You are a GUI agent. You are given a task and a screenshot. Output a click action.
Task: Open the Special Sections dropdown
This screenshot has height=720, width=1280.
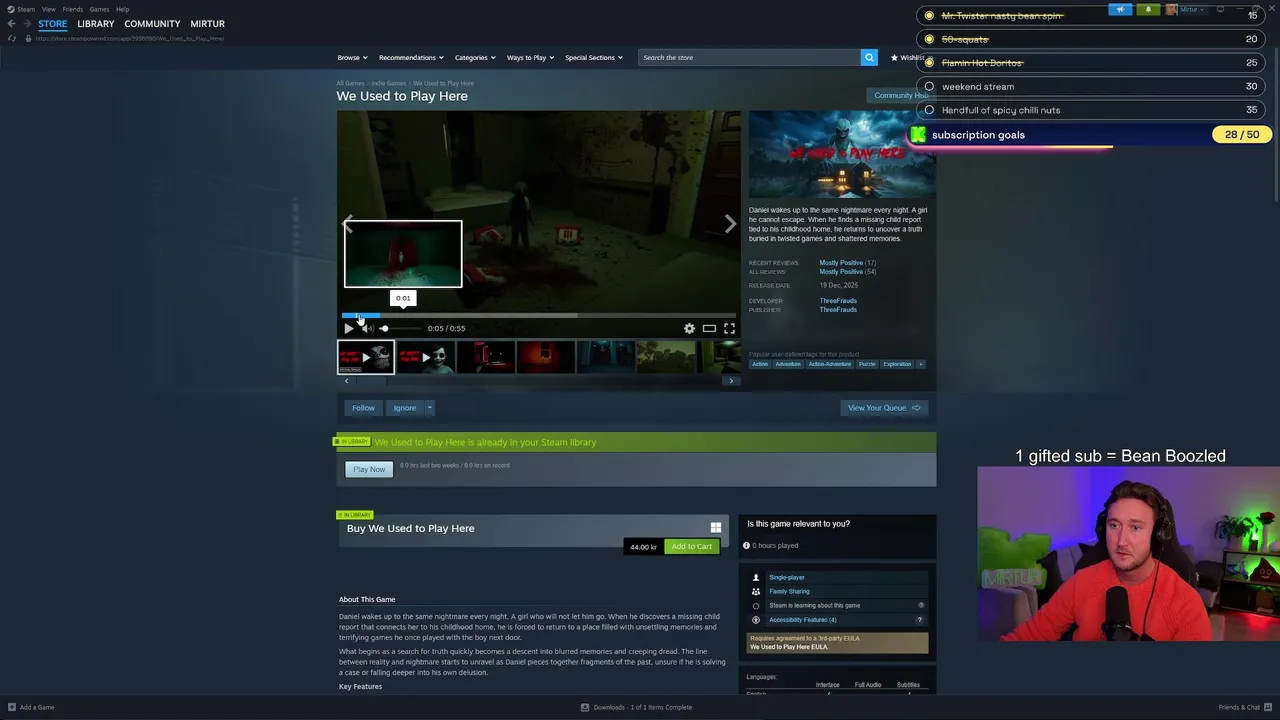point(593,57)
